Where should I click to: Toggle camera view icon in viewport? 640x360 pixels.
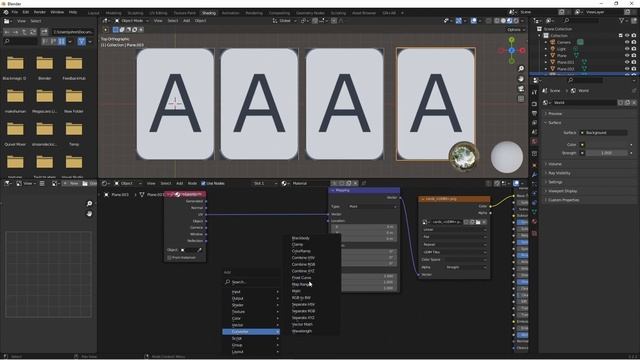pyautogui.click(x=521, y=89)
